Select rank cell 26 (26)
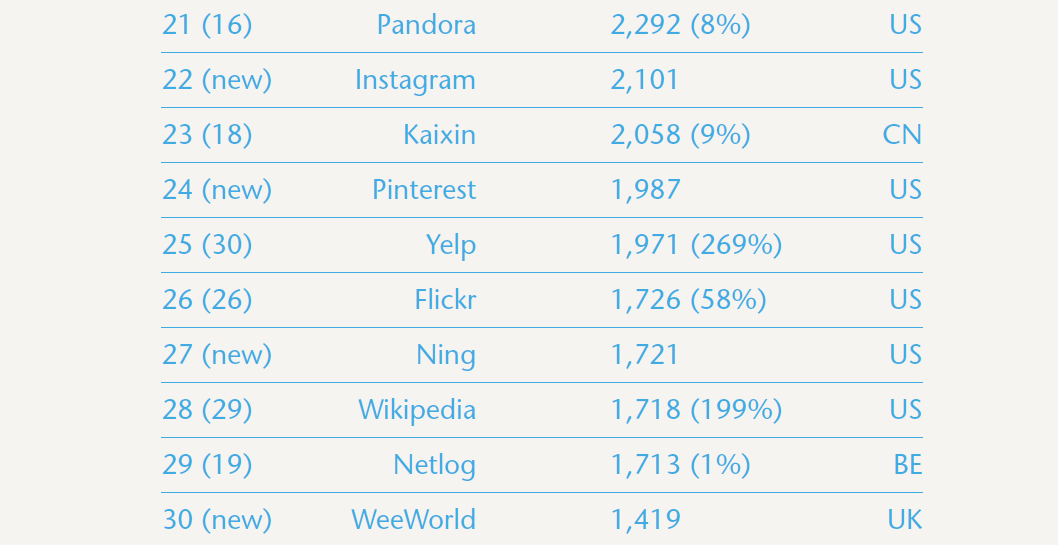This screenshot has width=1058, height=545. pyautogui.click(x=207, y=300)
